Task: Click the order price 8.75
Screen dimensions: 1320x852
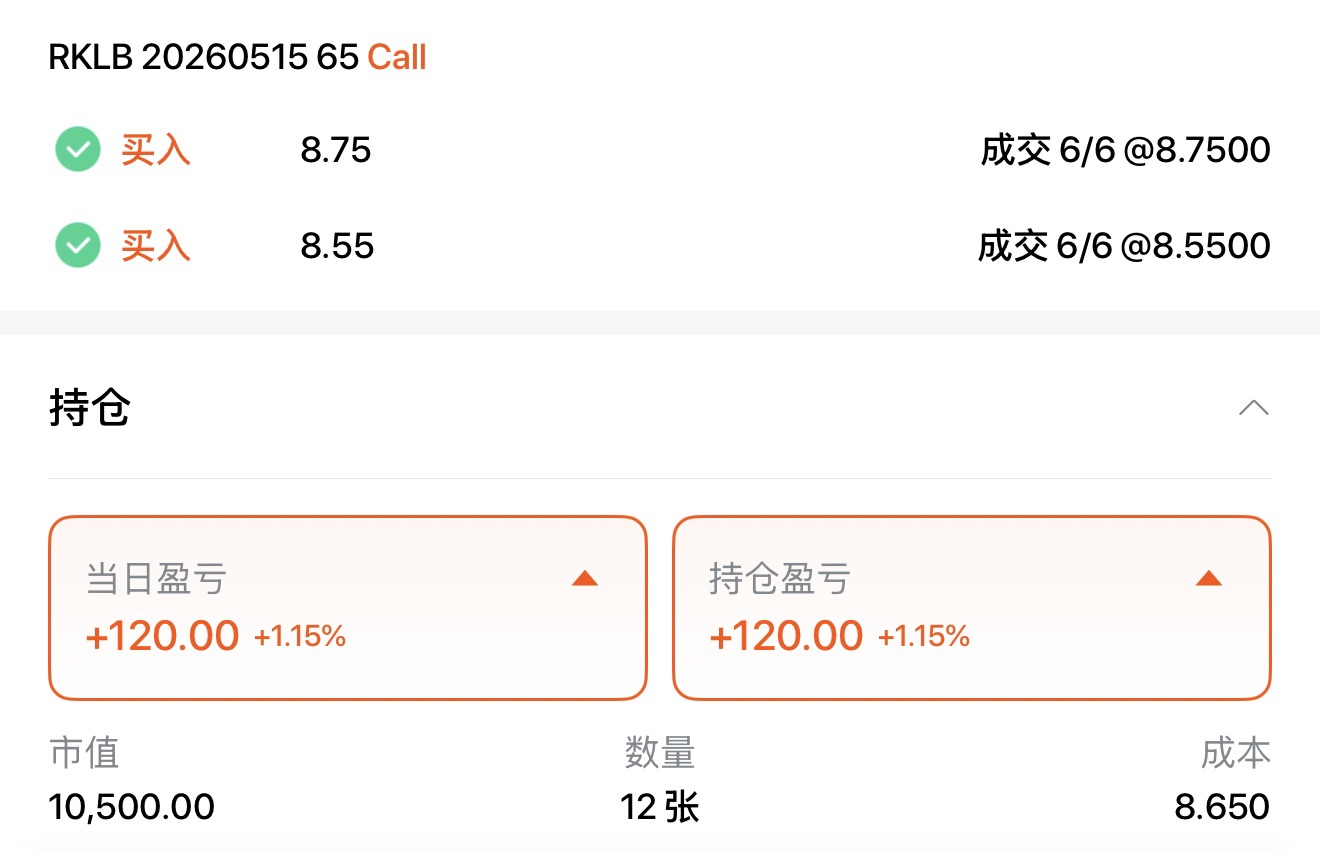Action: [336, 151]
